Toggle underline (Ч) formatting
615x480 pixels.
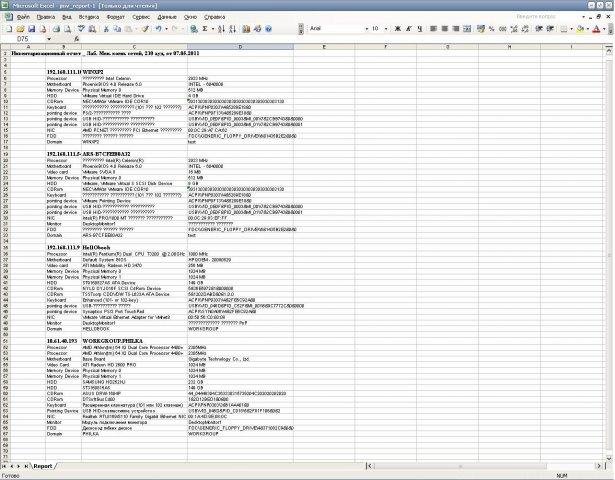[x=420, y=29]
